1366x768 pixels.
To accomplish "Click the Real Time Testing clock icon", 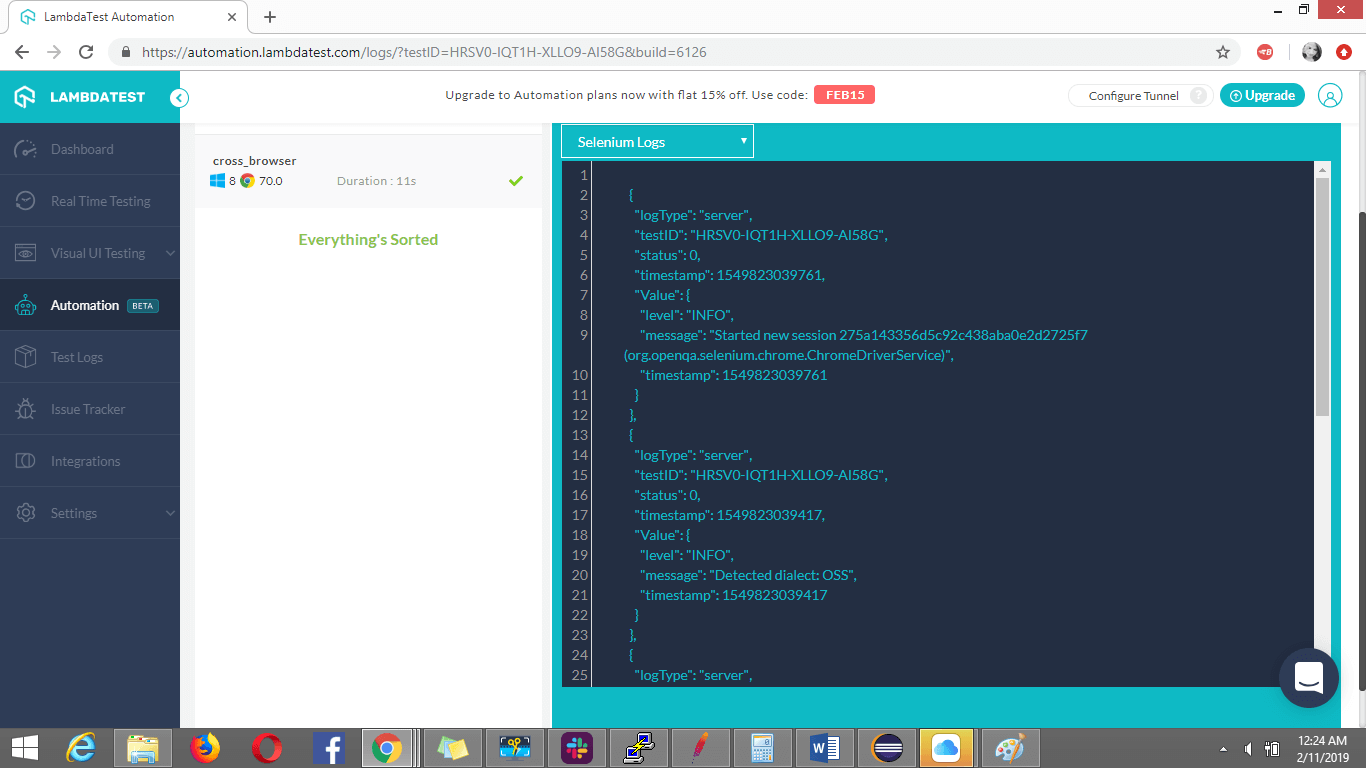I will [26, 201].
